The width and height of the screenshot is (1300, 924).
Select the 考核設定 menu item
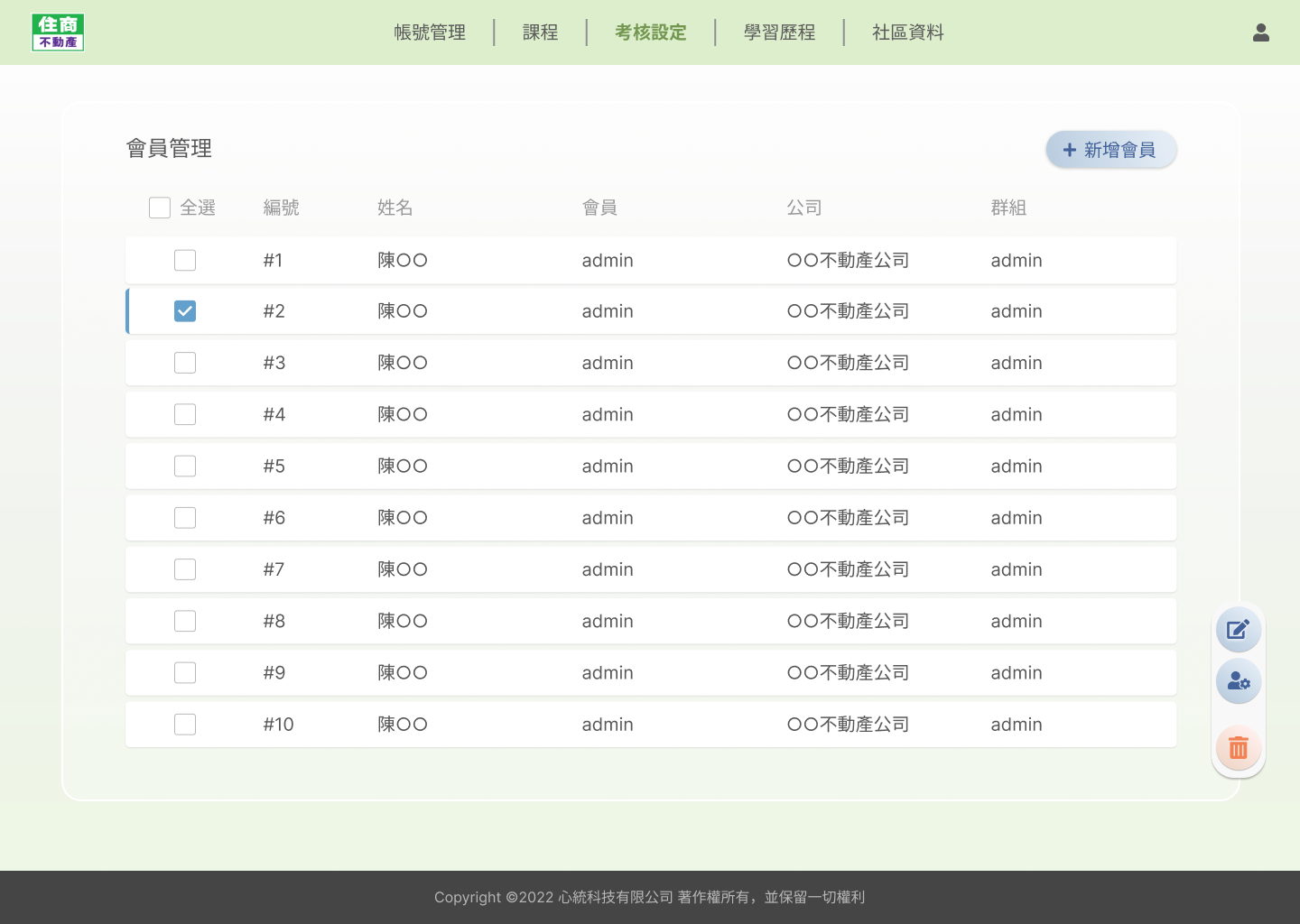pyautogui.click(x=651, y=32)
